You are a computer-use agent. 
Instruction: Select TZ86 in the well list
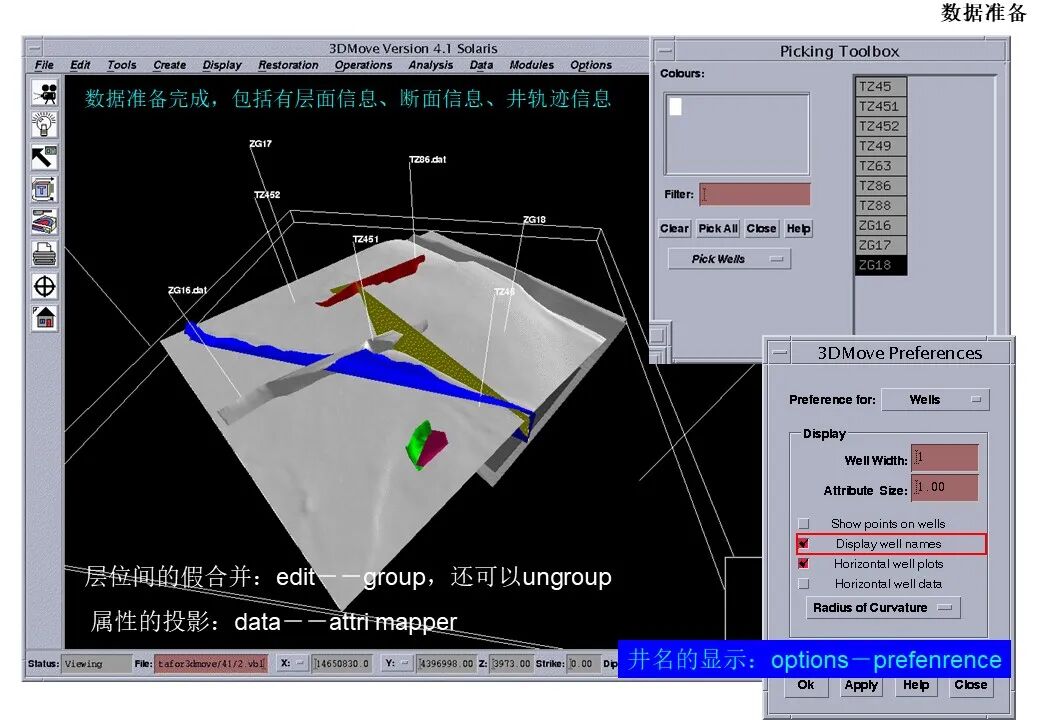[x=881, y=186]
